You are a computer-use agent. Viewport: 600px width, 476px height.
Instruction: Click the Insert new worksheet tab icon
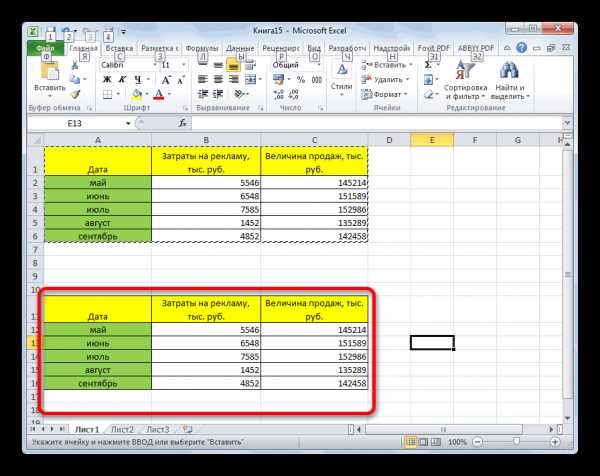[x=188, y=429]
